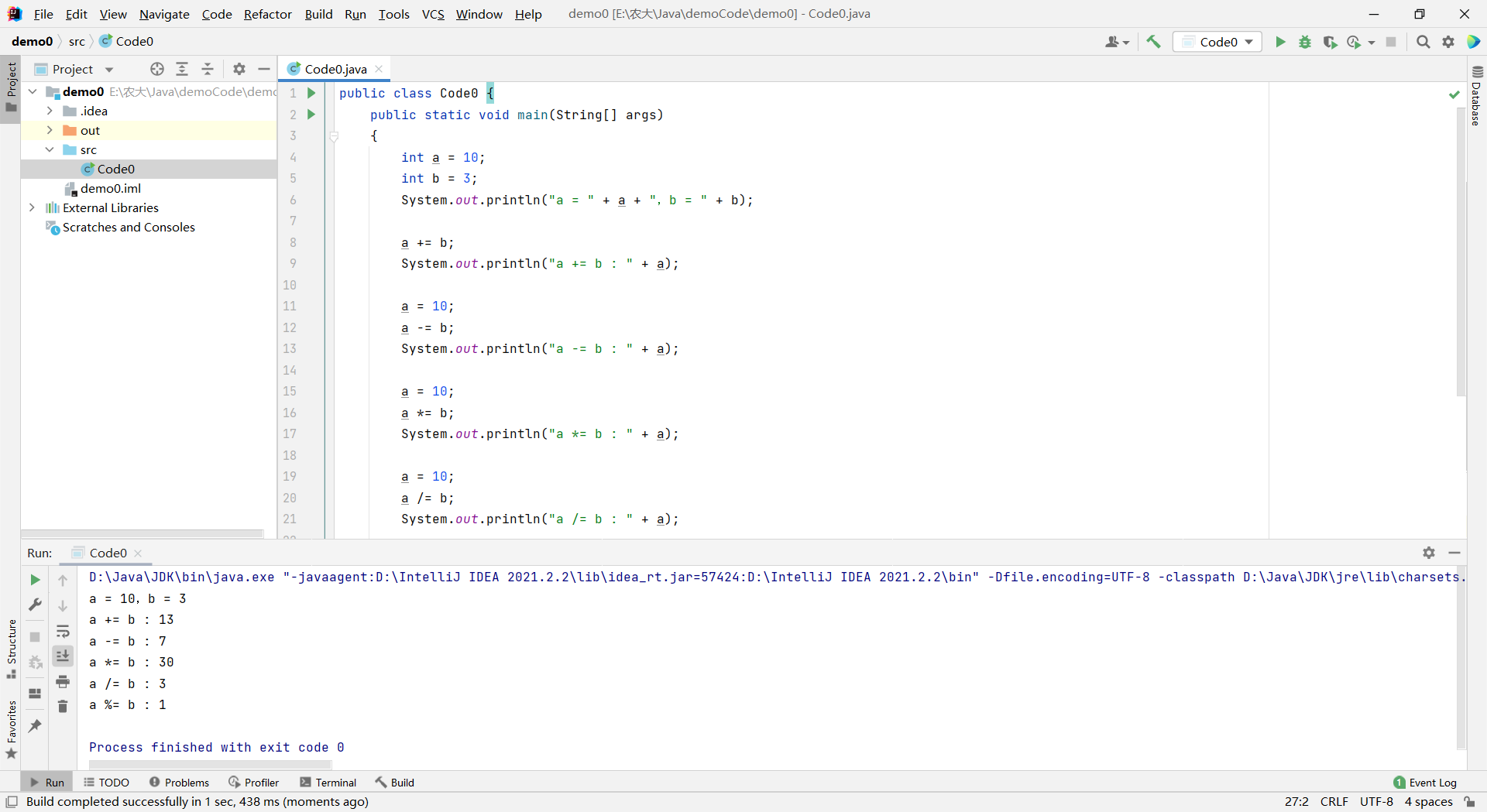Clear console output with trash icon
The width and height of the screenshot is (1487, 812).
click(x=63, y=706)
